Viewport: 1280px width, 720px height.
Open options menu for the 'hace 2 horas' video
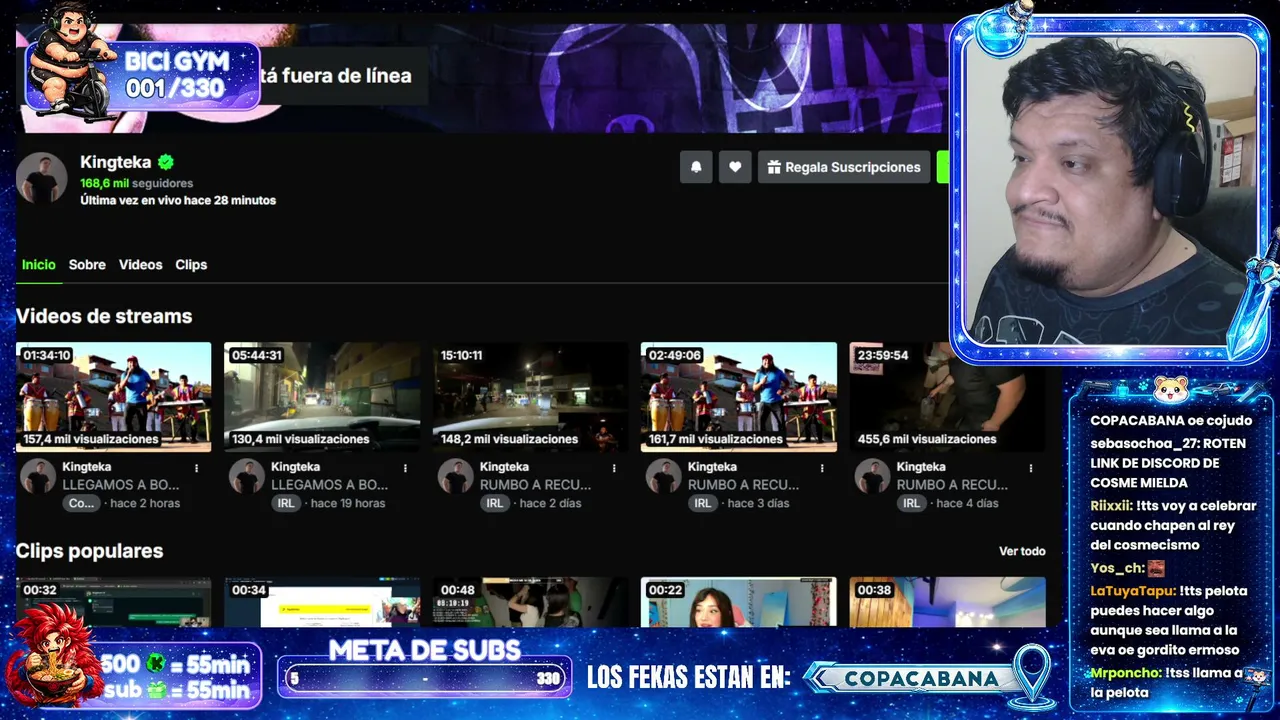(x=196, y=468)
